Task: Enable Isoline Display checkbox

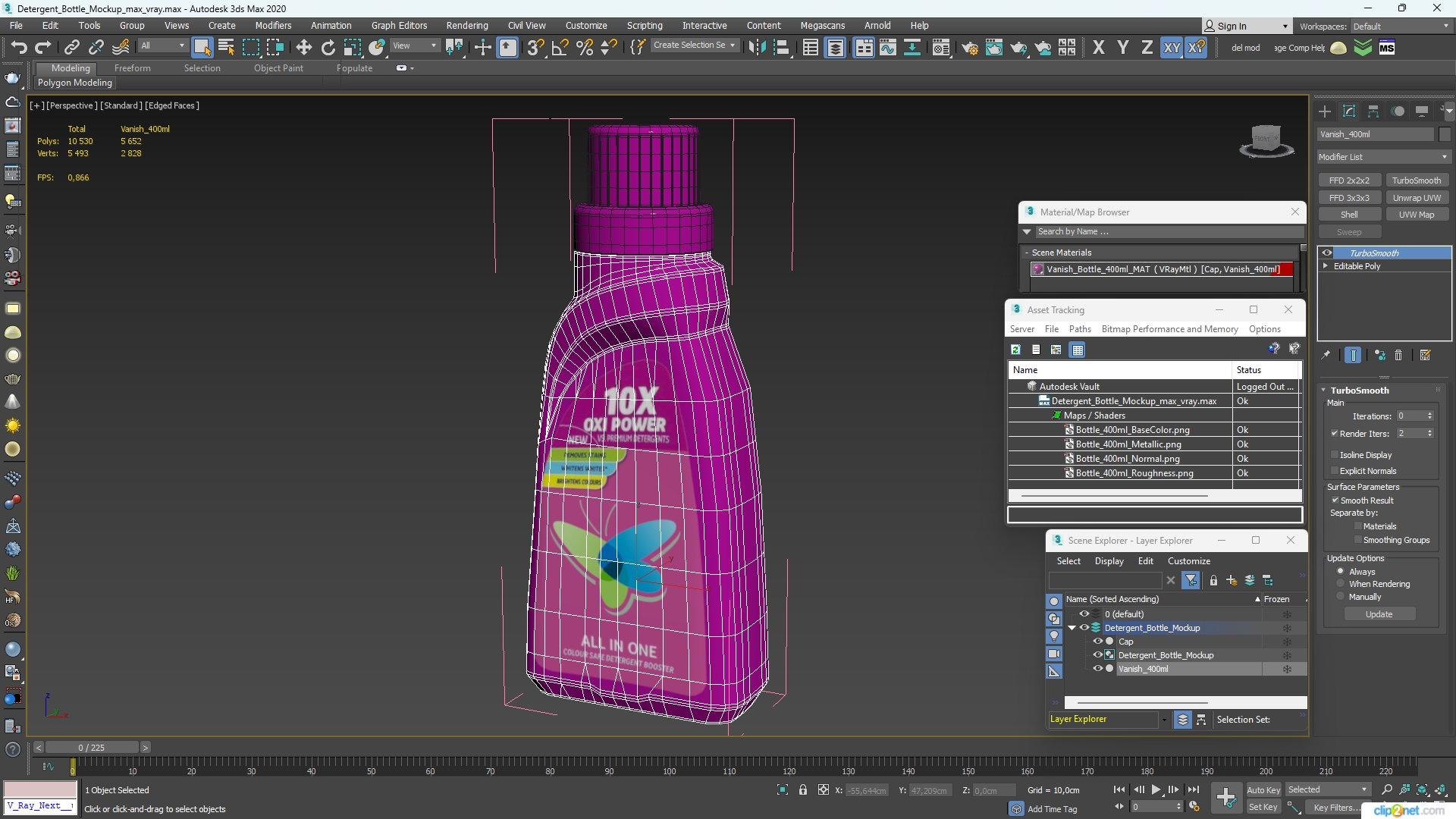Action: click(x=1335, y=455)
